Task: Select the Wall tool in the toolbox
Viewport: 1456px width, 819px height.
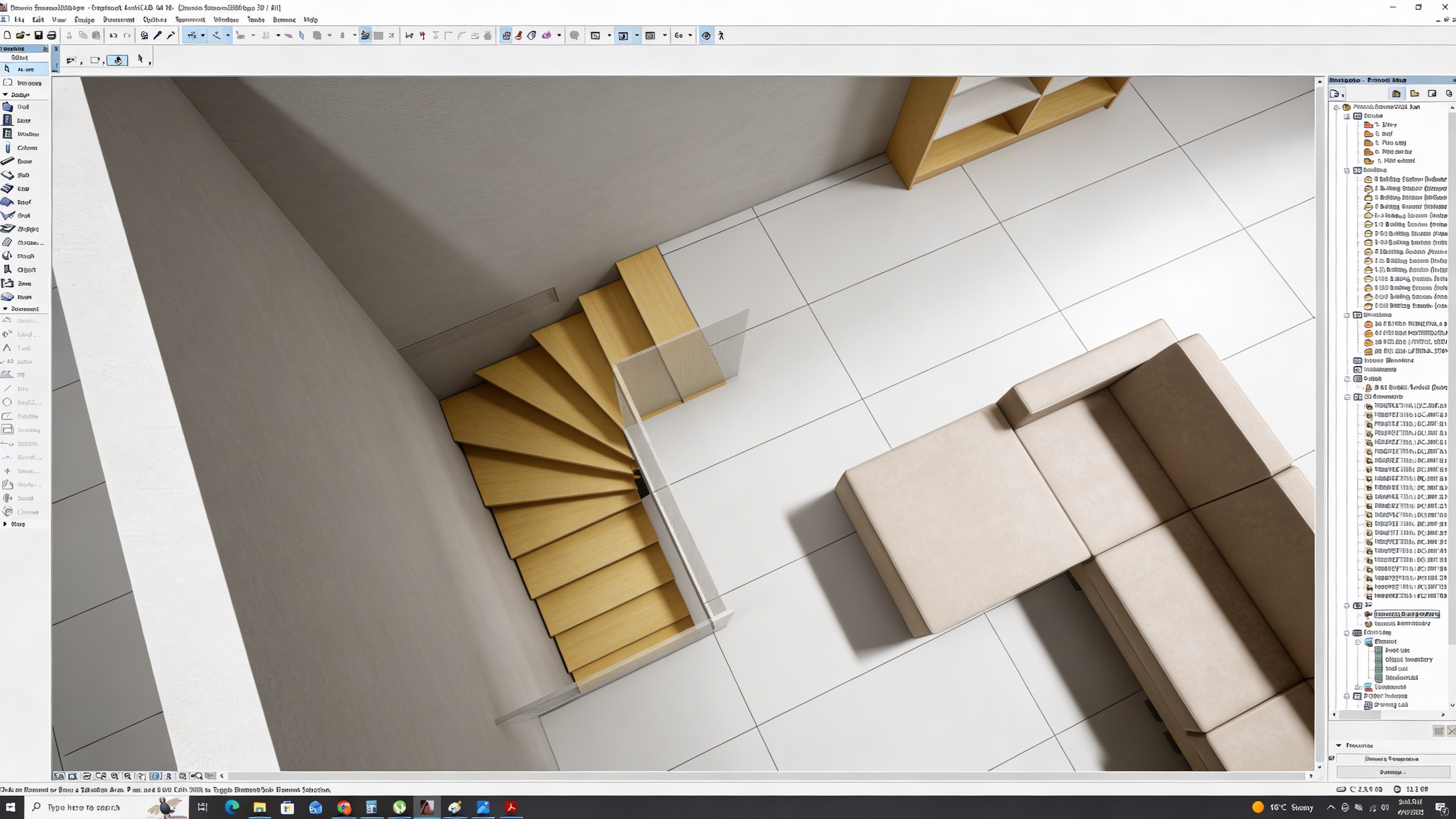Action: 22,107
